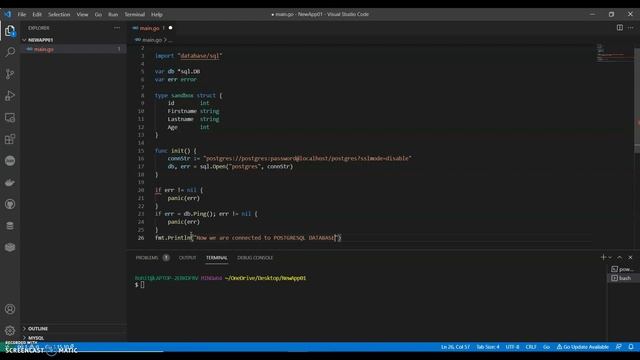Viewport: 640px width, 360px height.
Task: Change UTF-8 encoding status item
Action: [x=512, y=347]
